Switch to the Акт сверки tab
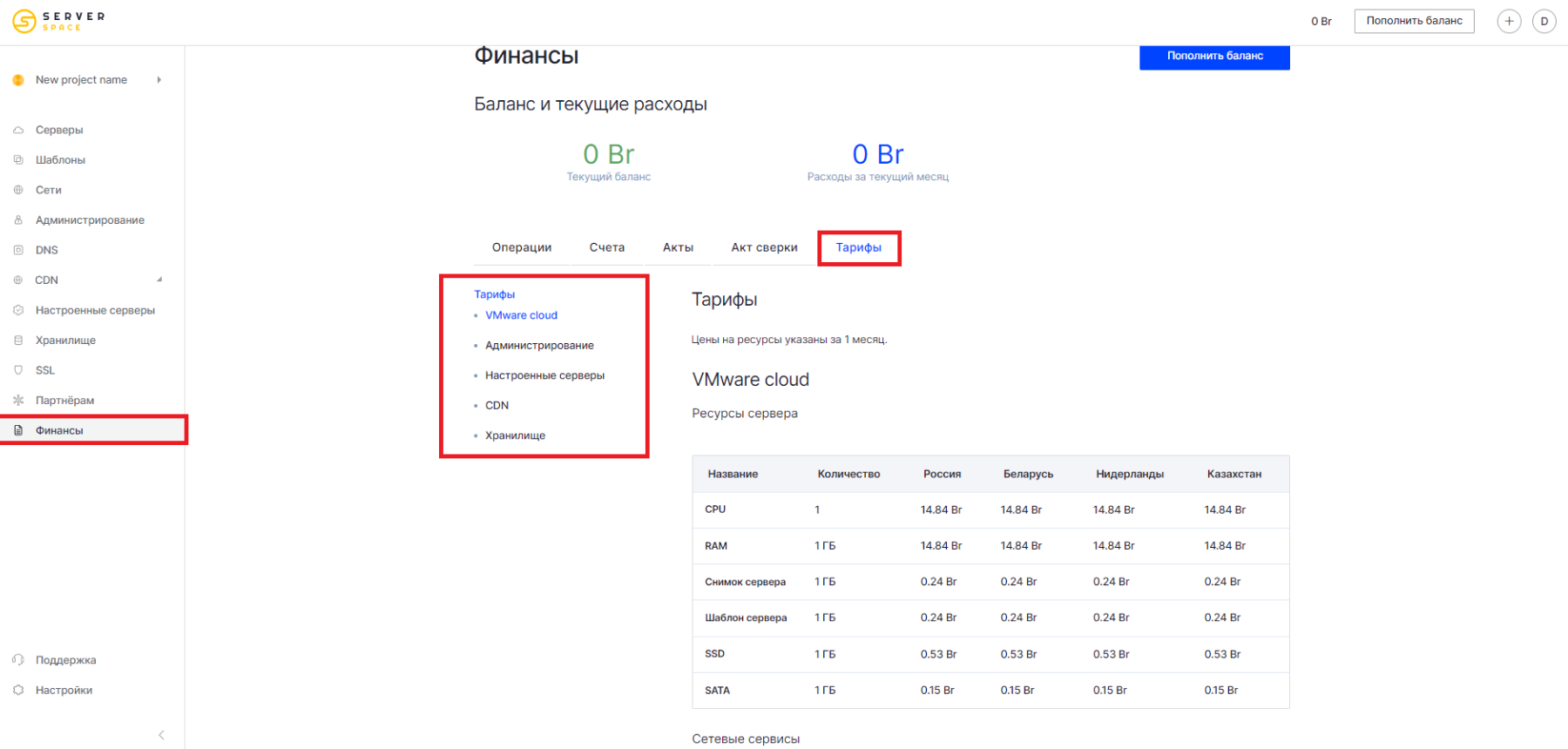1568x749 pixels. (x=764, y=247)
